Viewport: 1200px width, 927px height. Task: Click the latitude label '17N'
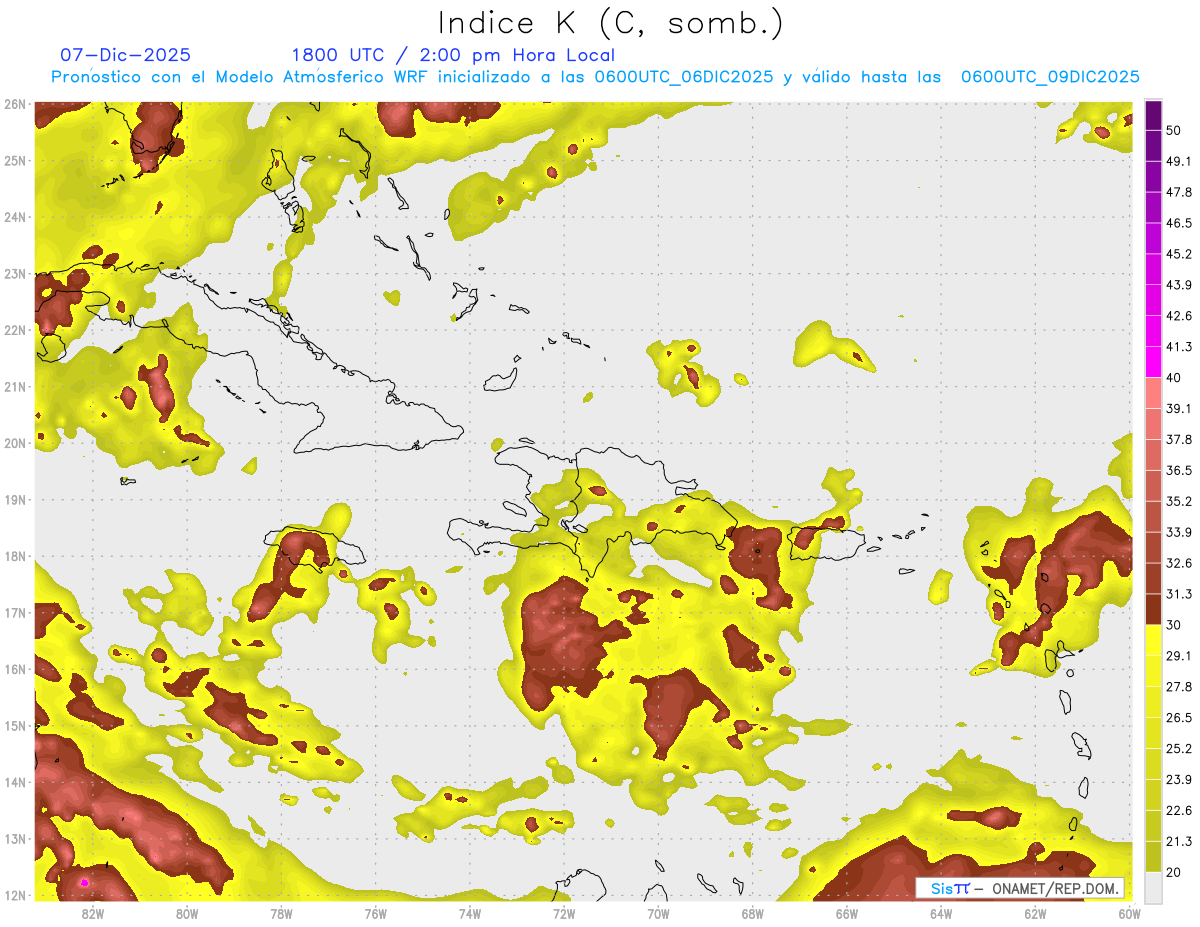[x=14, y=613]
